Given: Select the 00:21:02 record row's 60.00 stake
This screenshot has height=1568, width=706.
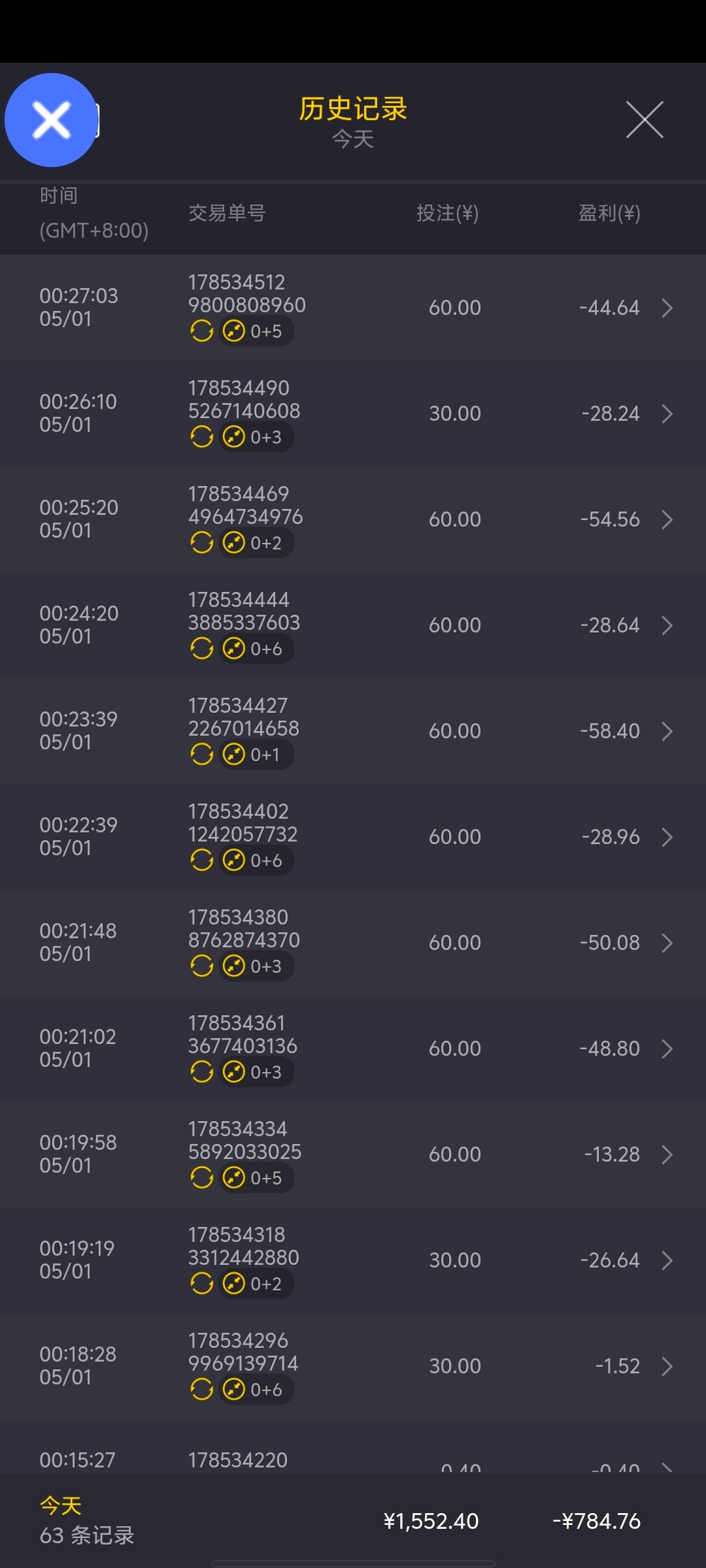Looking at the screenshot, I should coord(455,1049).
